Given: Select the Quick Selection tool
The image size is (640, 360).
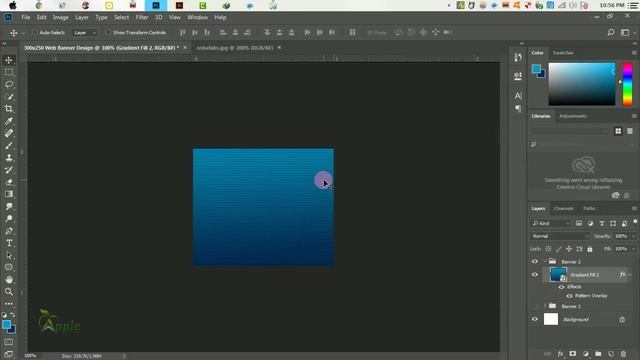Looking at the screenshot, I should click(9, 97).
